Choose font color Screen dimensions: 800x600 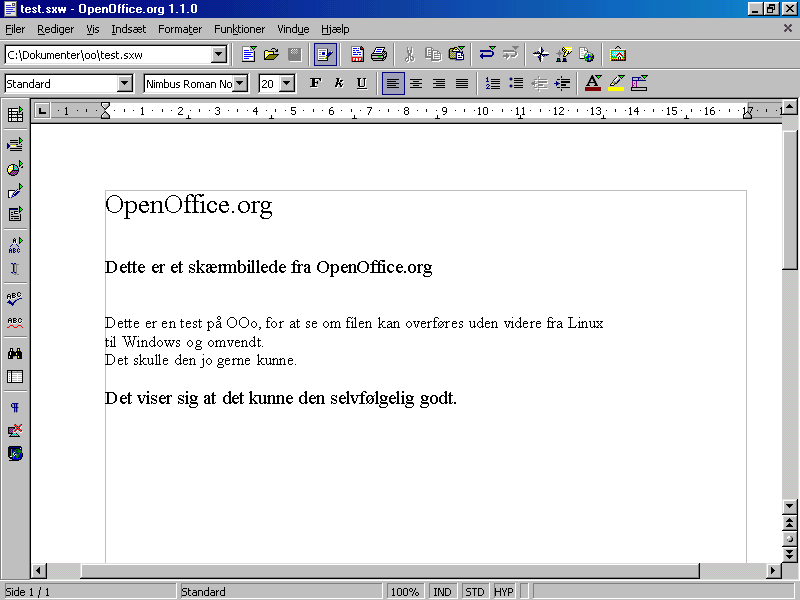[593, 83]
